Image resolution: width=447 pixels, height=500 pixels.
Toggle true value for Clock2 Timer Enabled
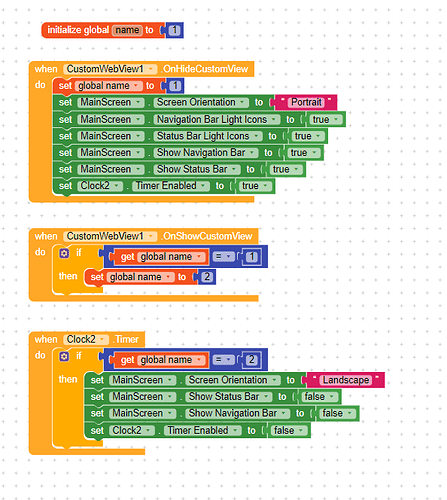[255, 186]
